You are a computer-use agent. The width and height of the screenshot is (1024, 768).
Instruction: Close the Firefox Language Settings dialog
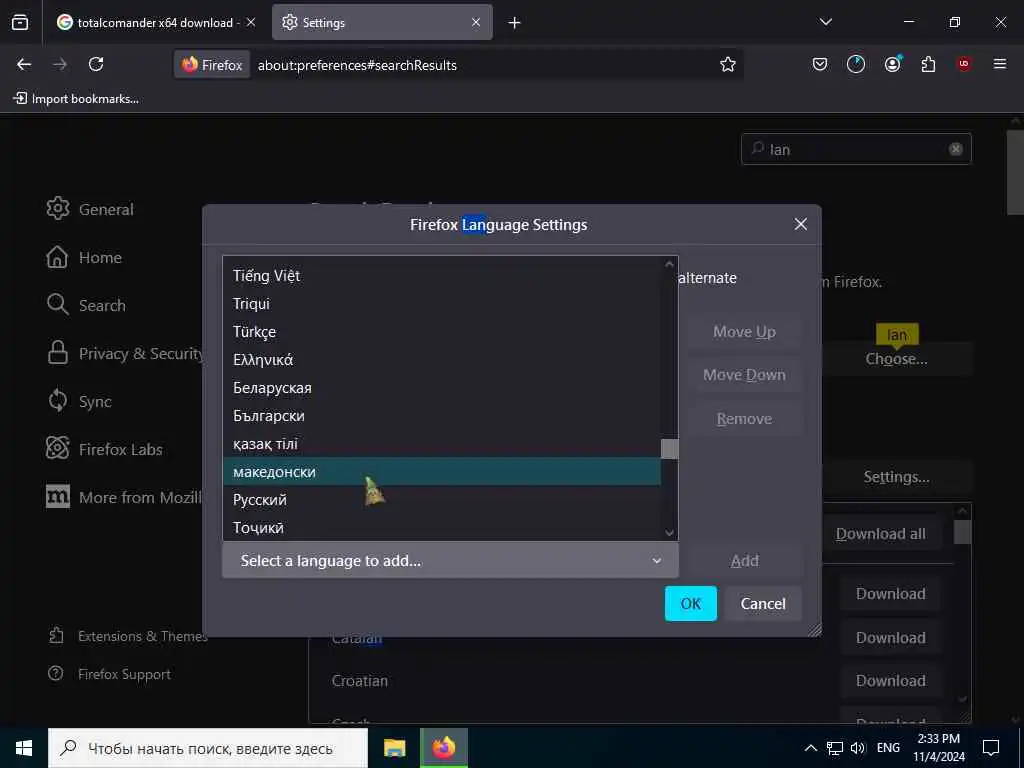801,224
